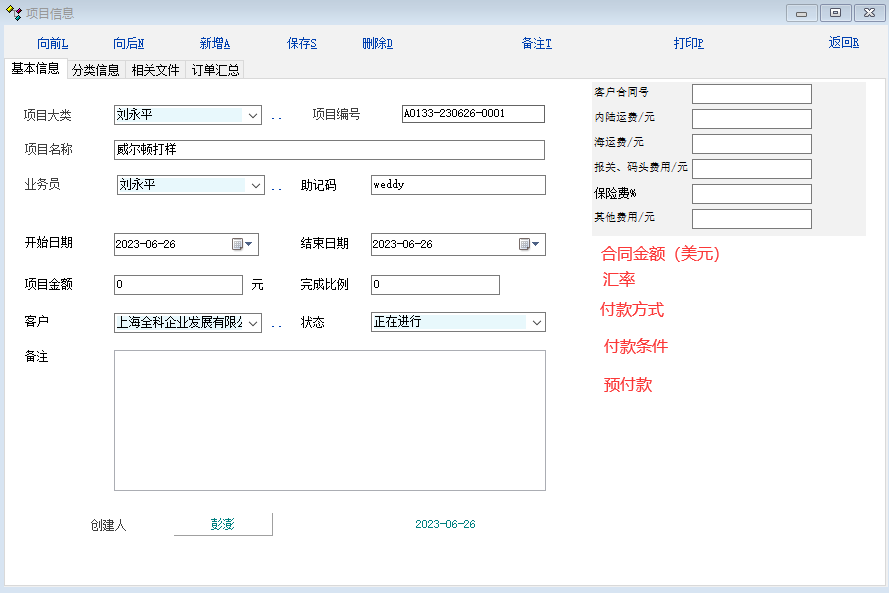Select the 订单汇总 tab
This screenshot has width=889, height=593.
tap(215, 70)
